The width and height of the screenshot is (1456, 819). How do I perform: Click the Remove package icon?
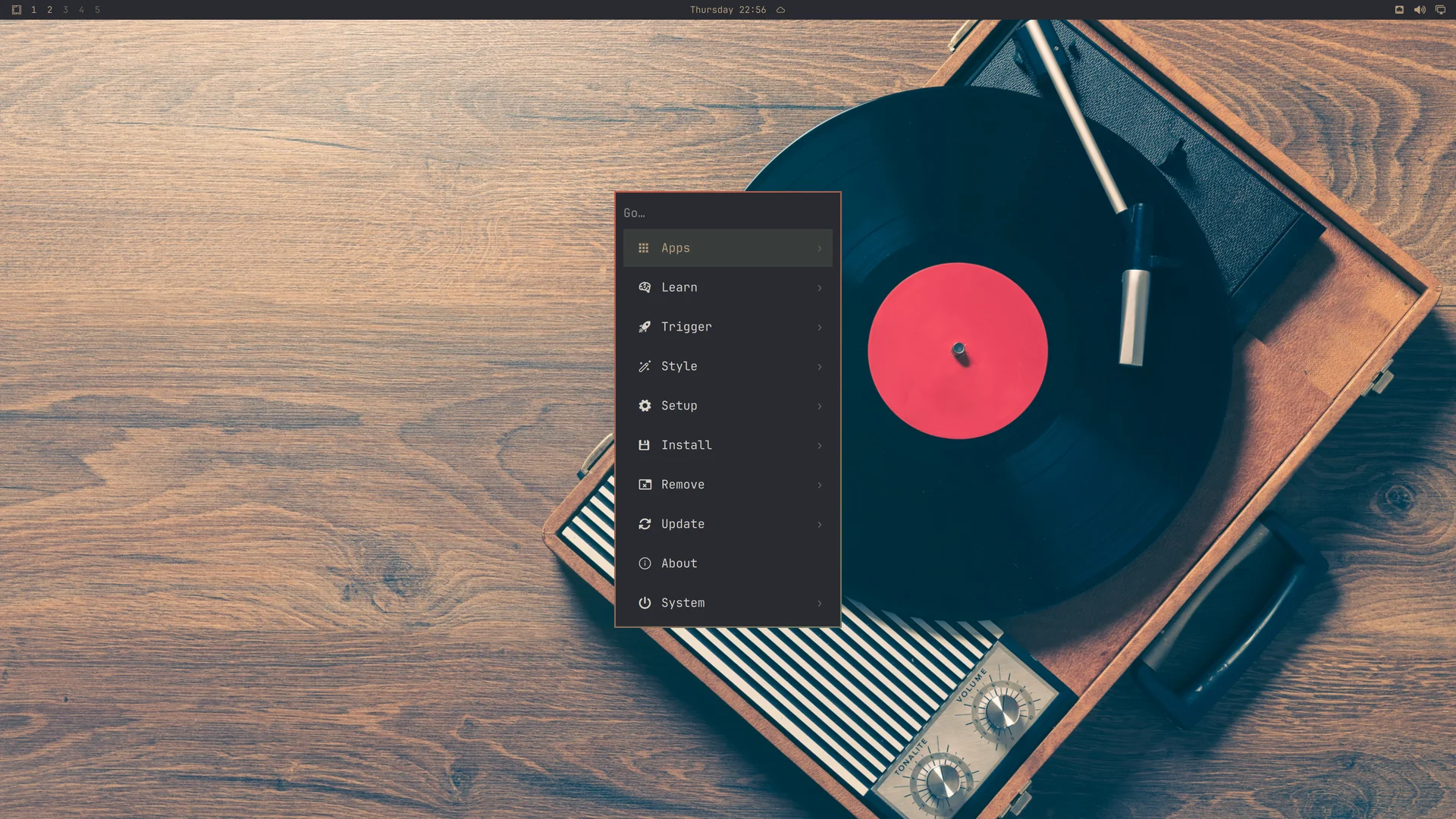point(645,485)
